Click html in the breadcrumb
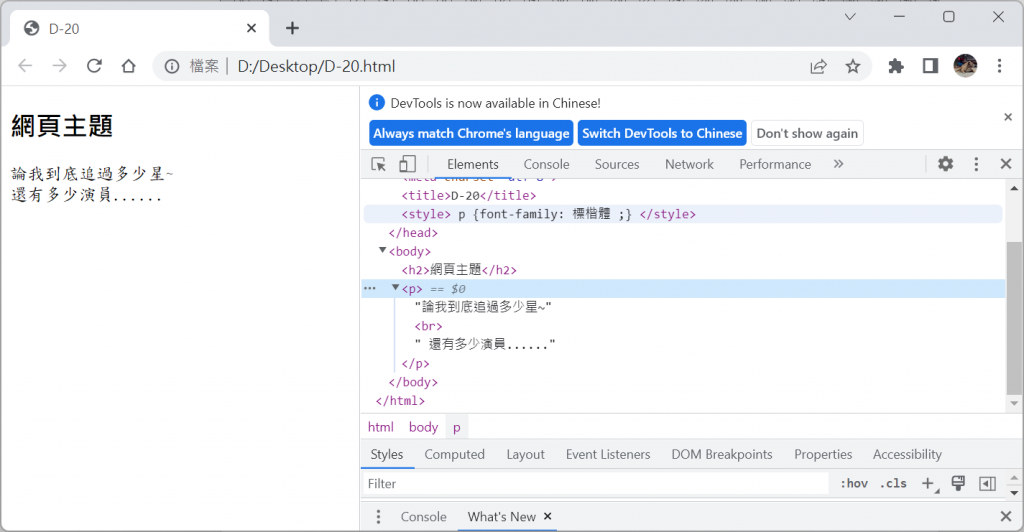Image resolution: width=1024 pixels, height=532 pixels. click(381, 427)
